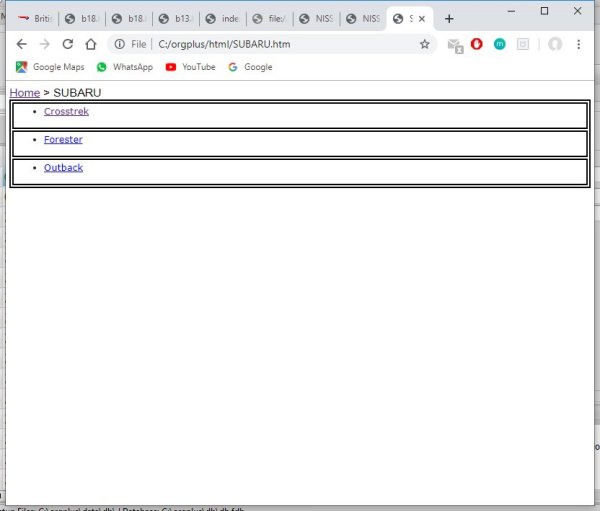This screenshot has height=511, width=600.
Task: Reload the SUBARU page
Action: [68, 44]
